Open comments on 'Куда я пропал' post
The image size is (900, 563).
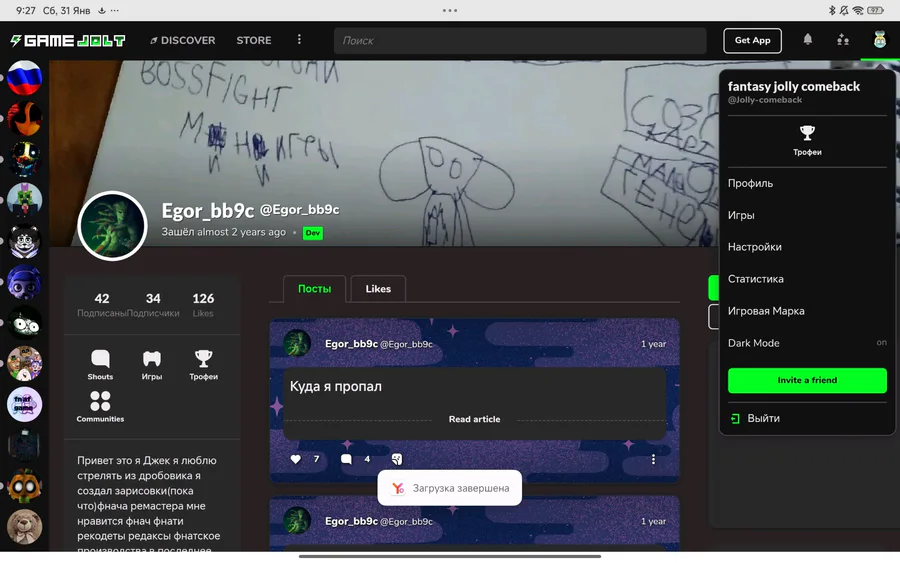pos(346,459)
